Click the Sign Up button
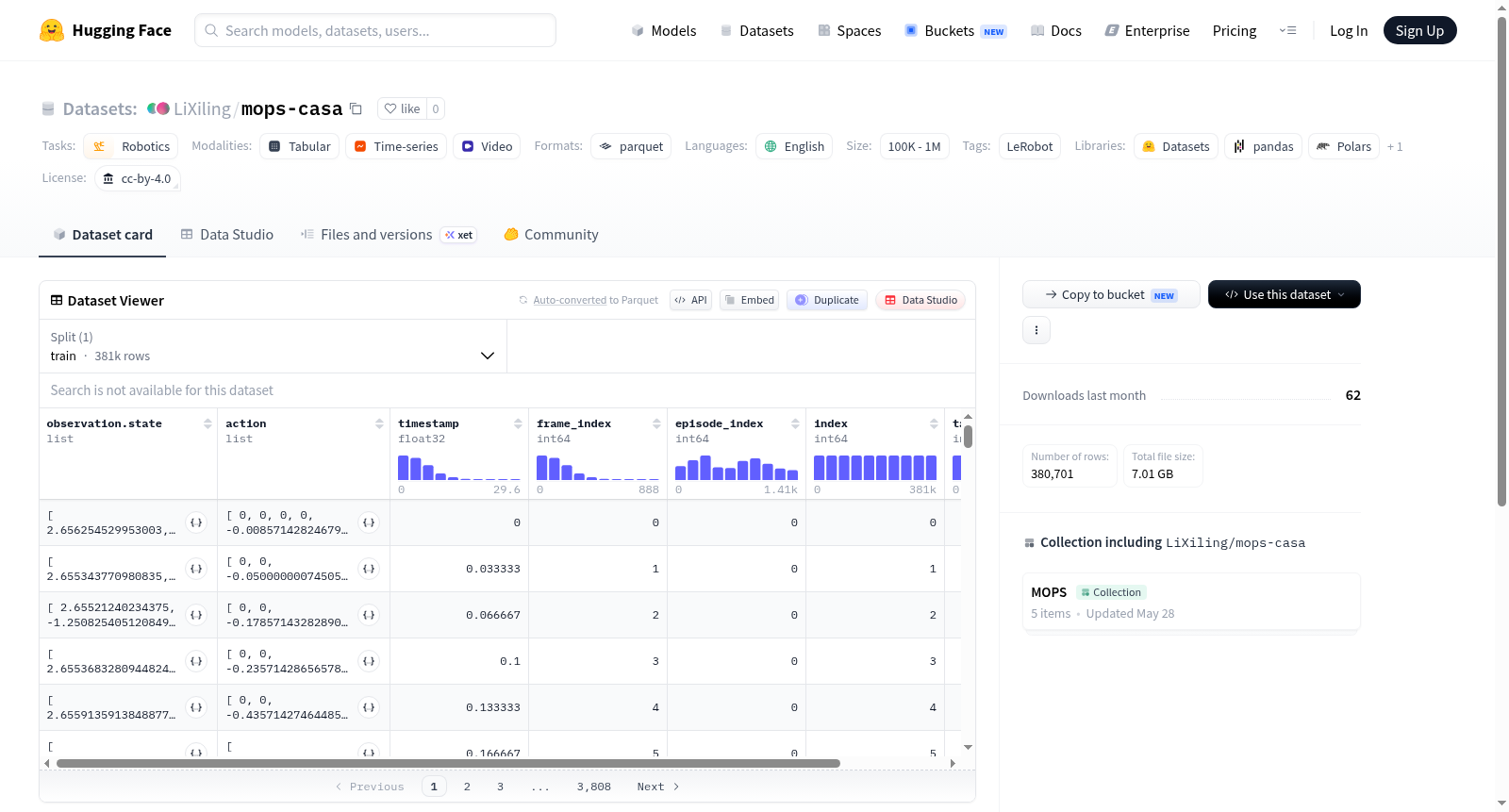Image resolution: width=1509 pixels, height=812 pixels. (x=1420, y=30)
